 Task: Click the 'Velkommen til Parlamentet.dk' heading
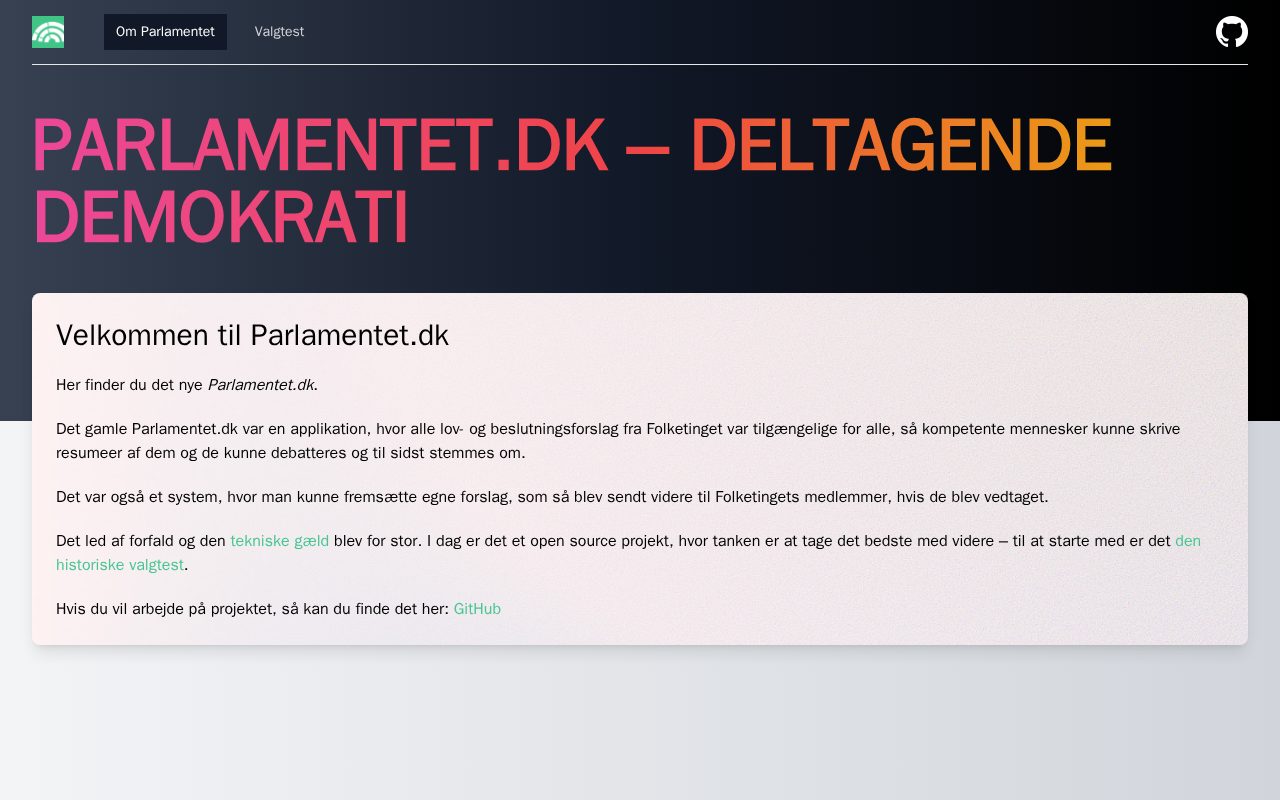[x=252, y=336]
